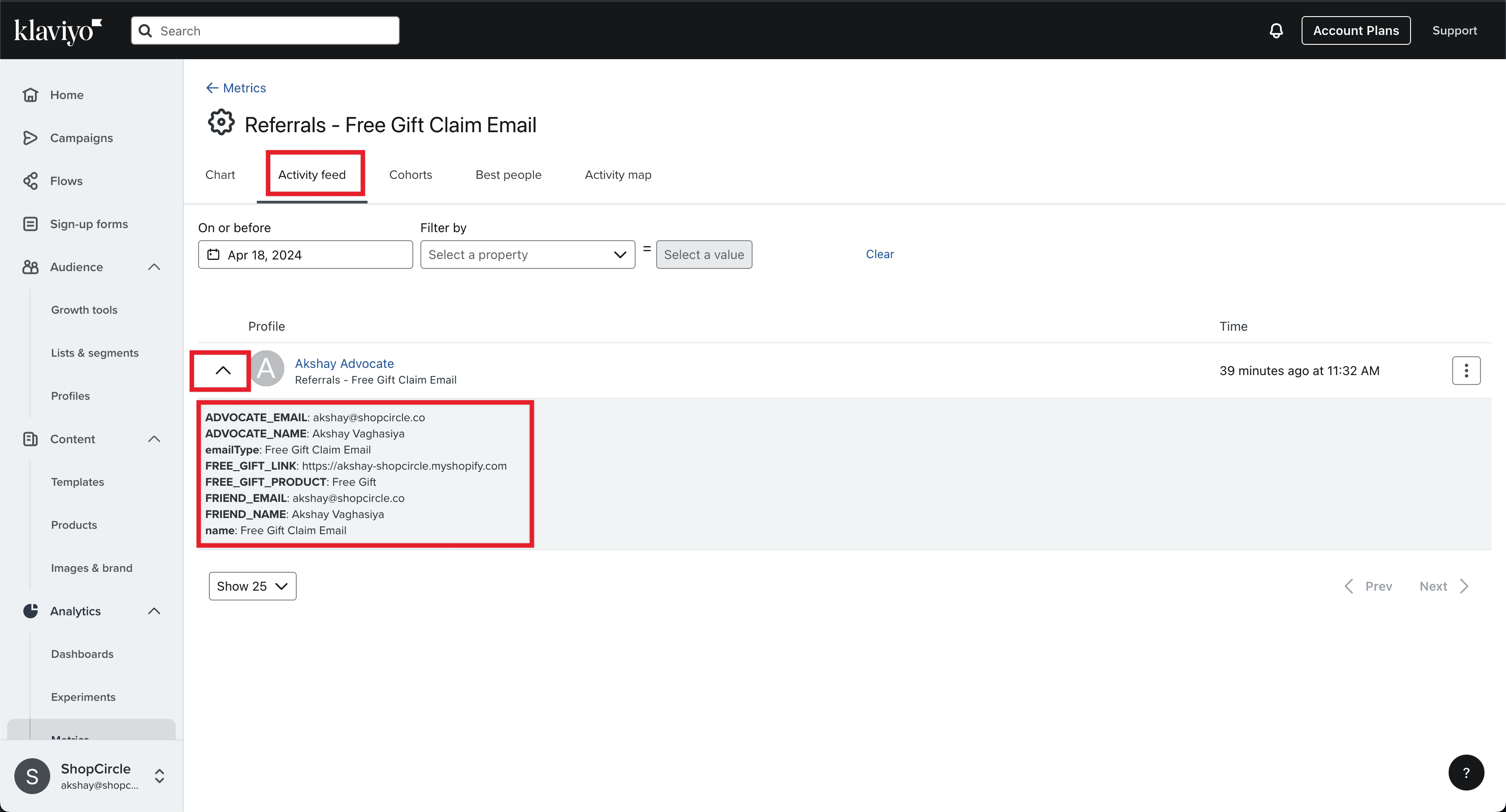Click the Flows icon in the sidebar
1506x812 pixels.
pos(30,181)
